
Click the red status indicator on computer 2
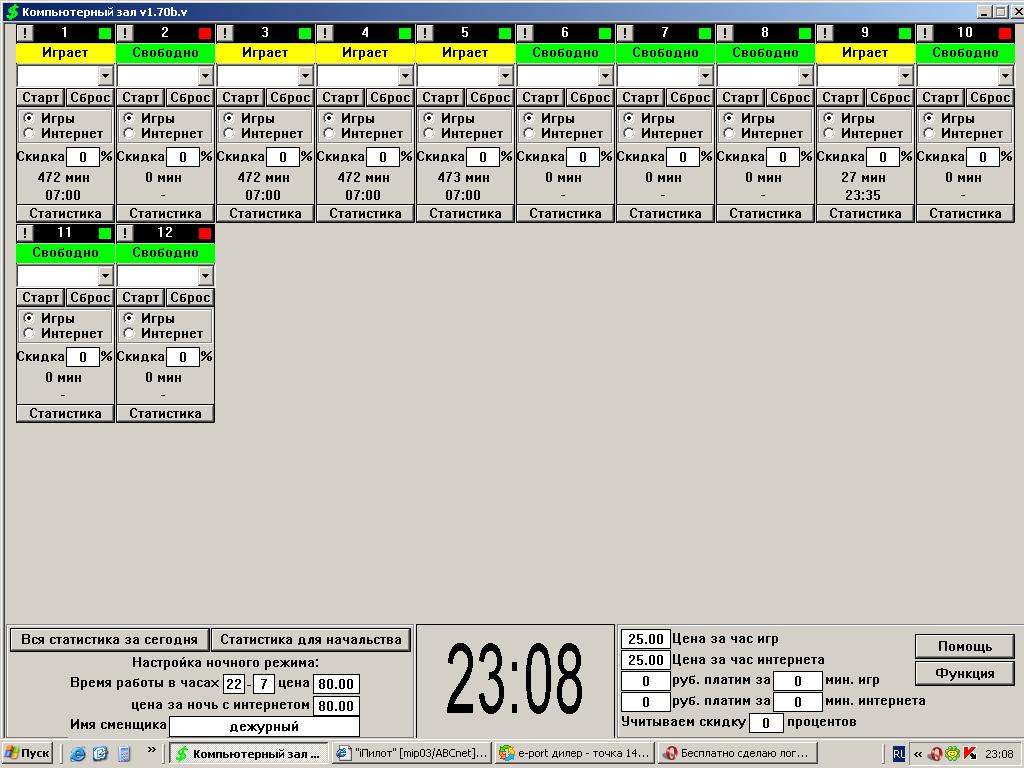205,33
